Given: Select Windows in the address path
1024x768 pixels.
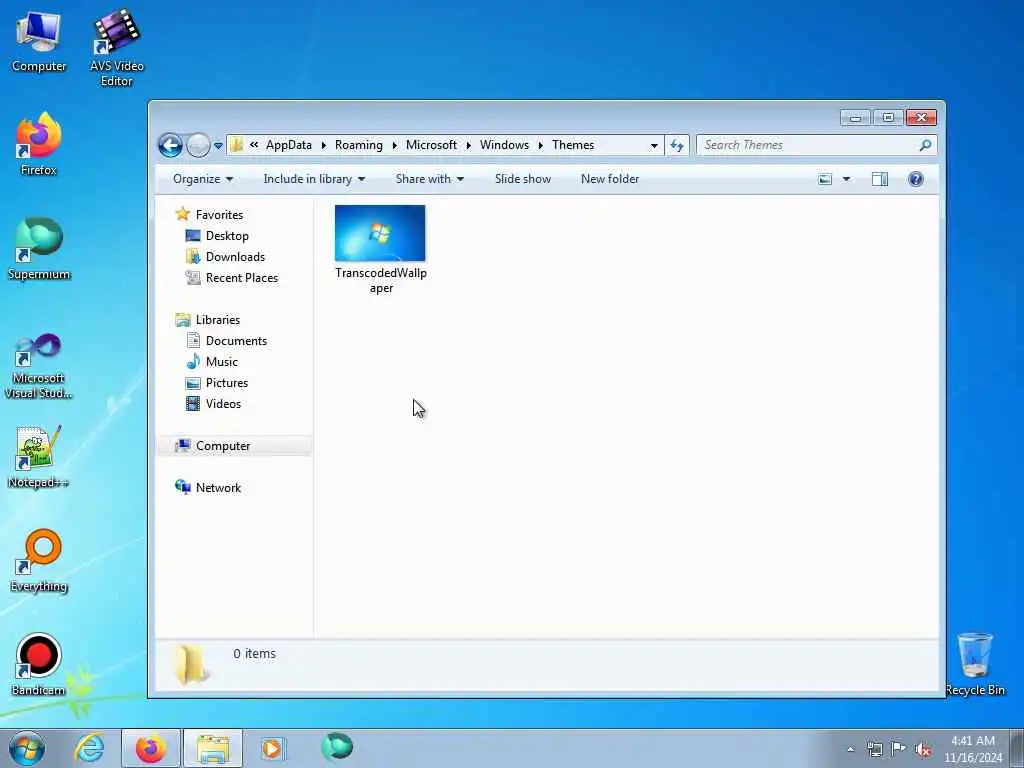Looking at the screenshot, I should tap(504, 145).
